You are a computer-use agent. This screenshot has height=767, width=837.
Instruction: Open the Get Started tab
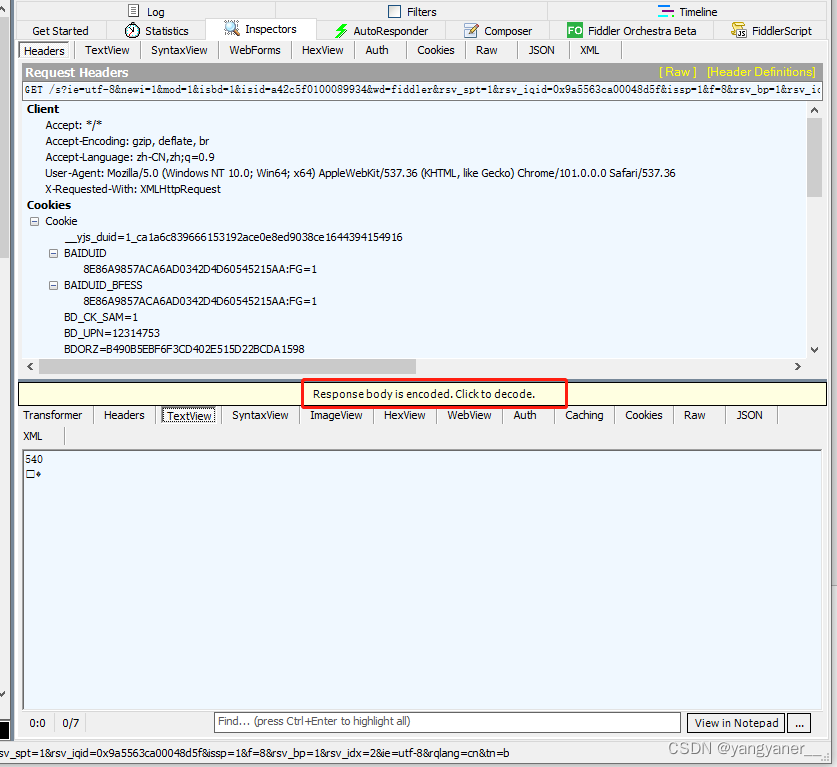pos(60,31)
